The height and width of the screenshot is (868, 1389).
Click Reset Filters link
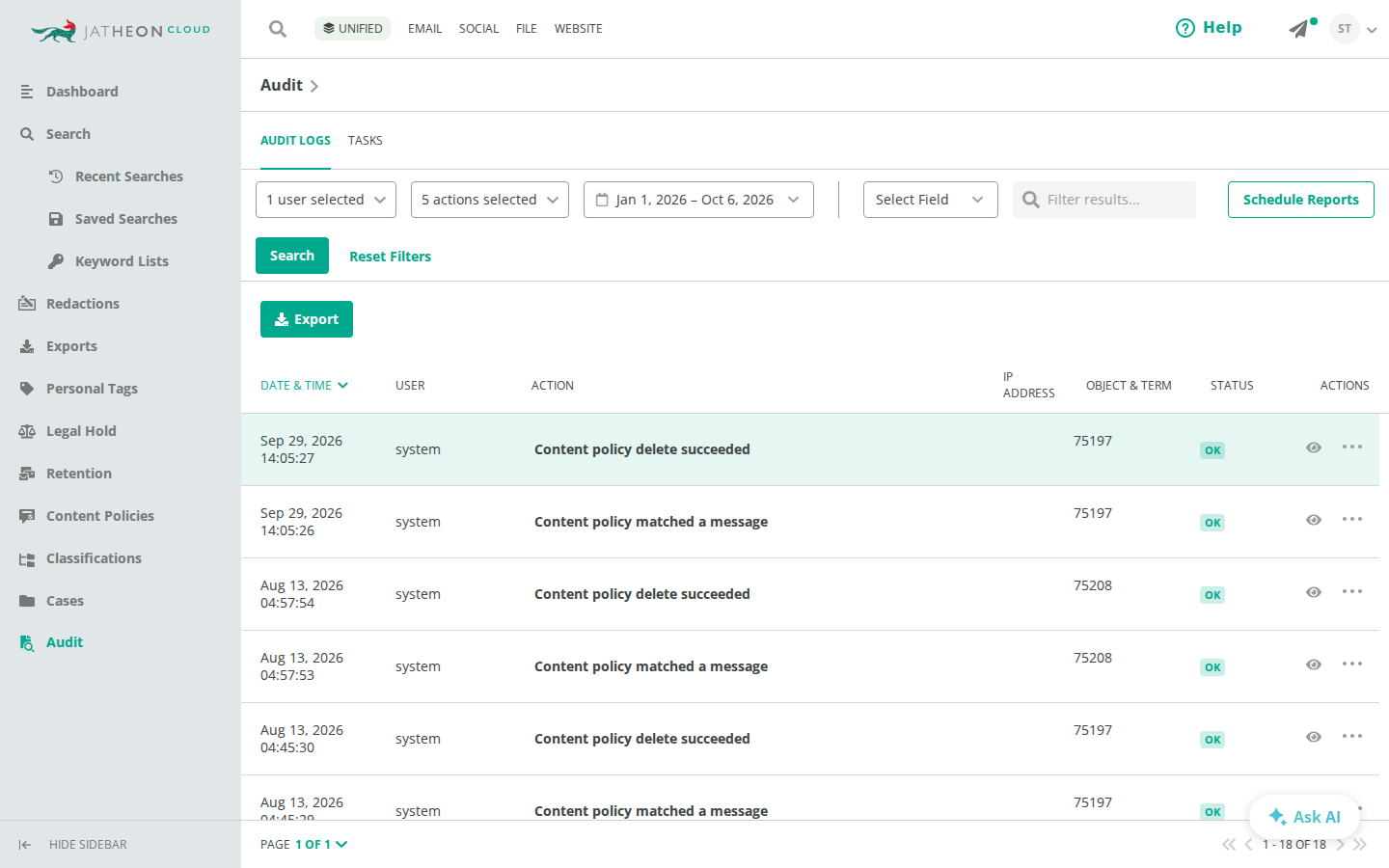click(390, 257)
